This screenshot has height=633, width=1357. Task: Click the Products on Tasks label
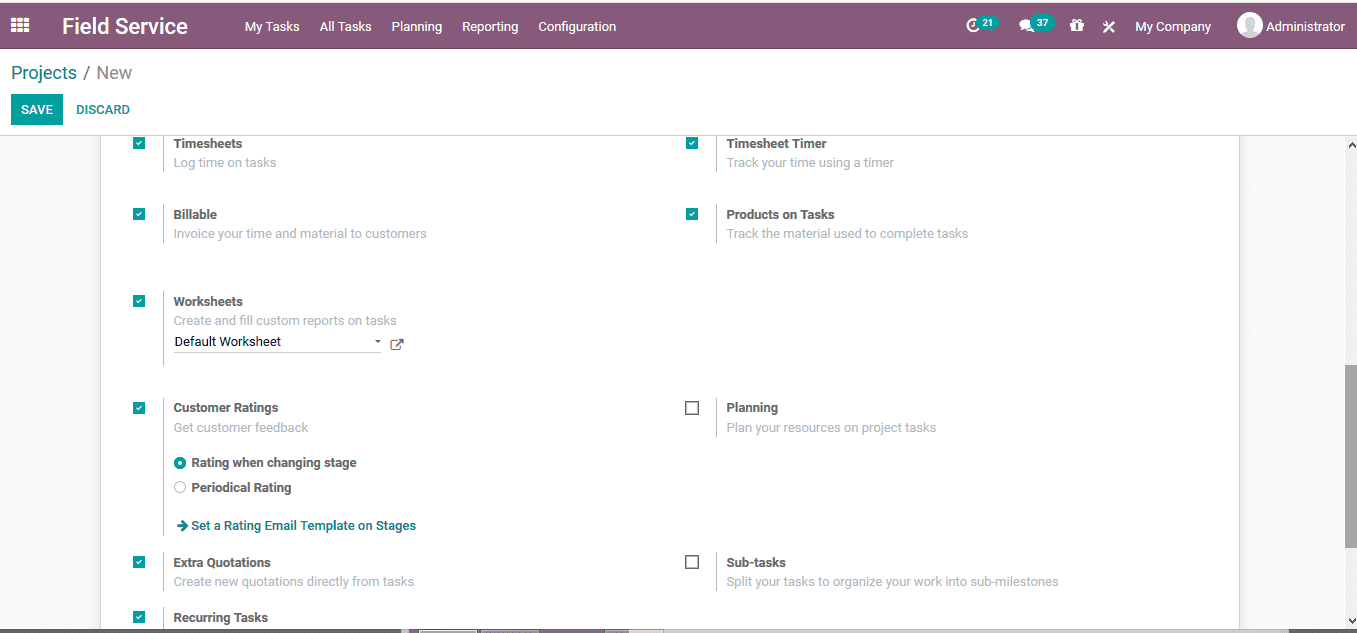coord(781,215)
